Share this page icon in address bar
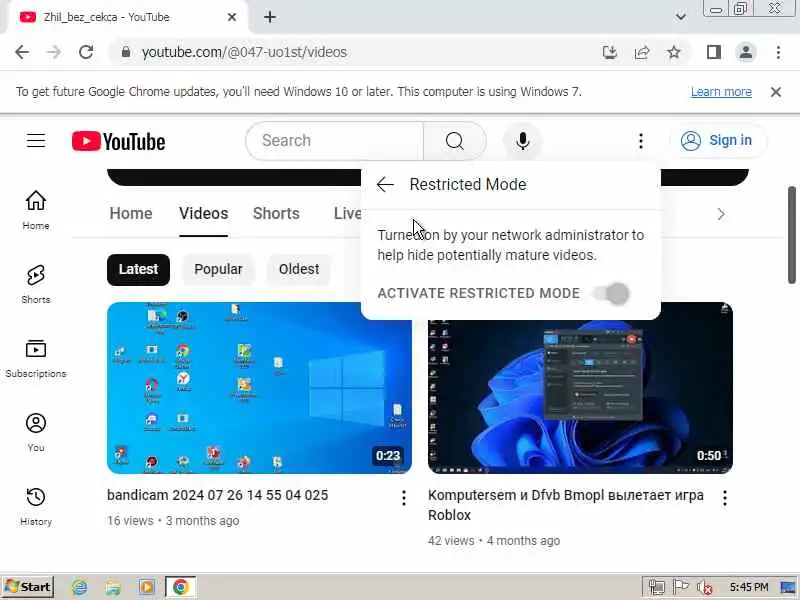 click(x=642, y=52)
